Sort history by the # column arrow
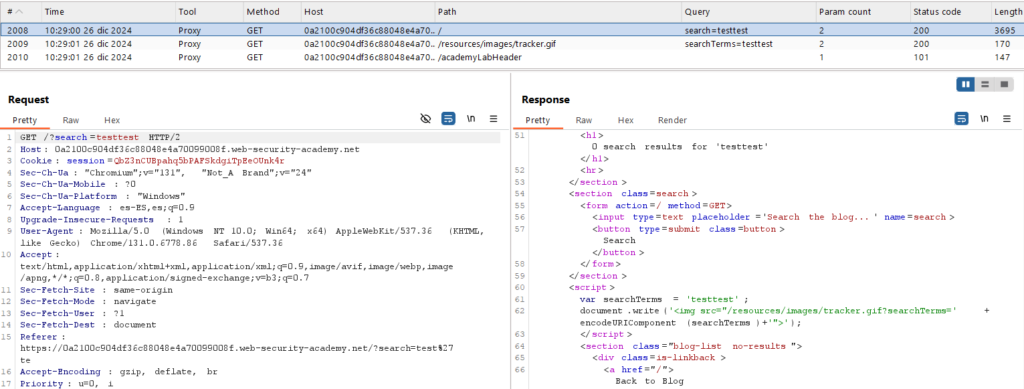 point(18,12)
